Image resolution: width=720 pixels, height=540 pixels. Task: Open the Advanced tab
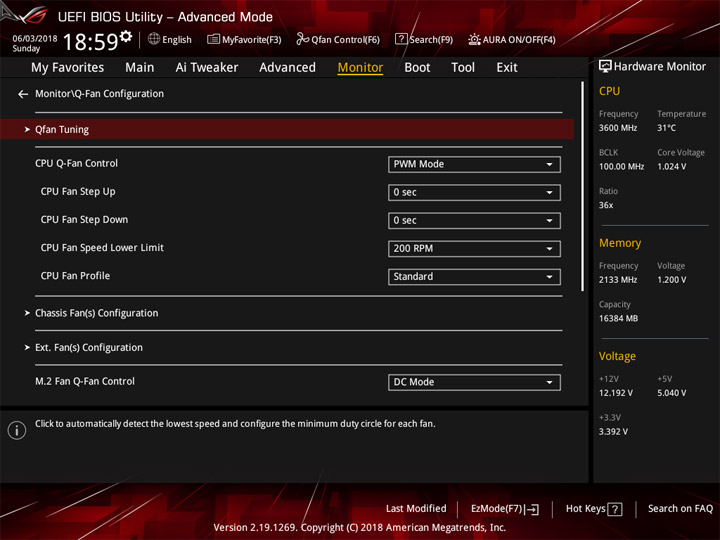point(287,68)
